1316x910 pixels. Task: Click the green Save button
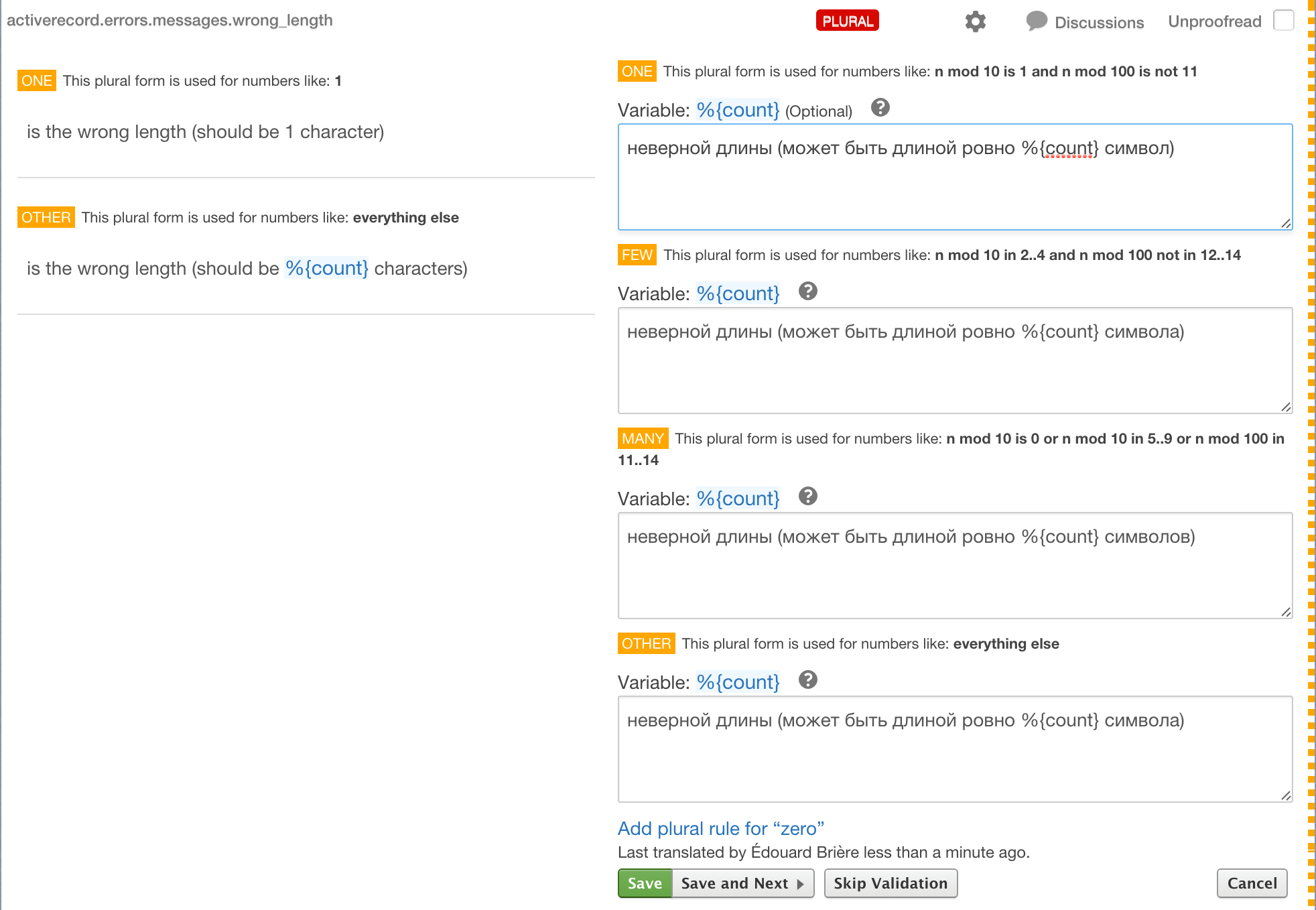(x=645, y=883)
